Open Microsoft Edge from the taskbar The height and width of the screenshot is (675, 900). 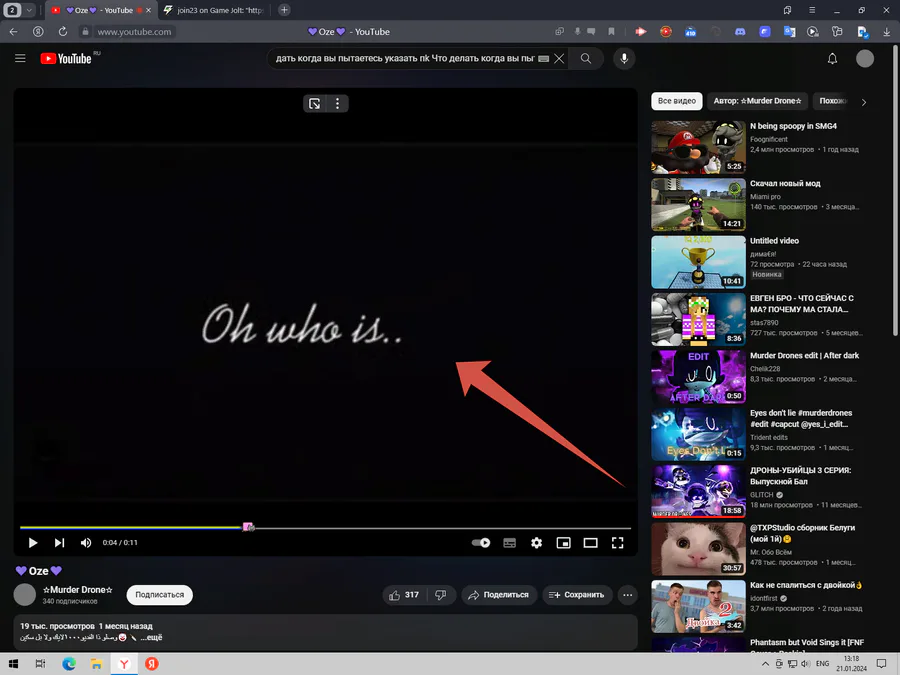pos(69,664)
